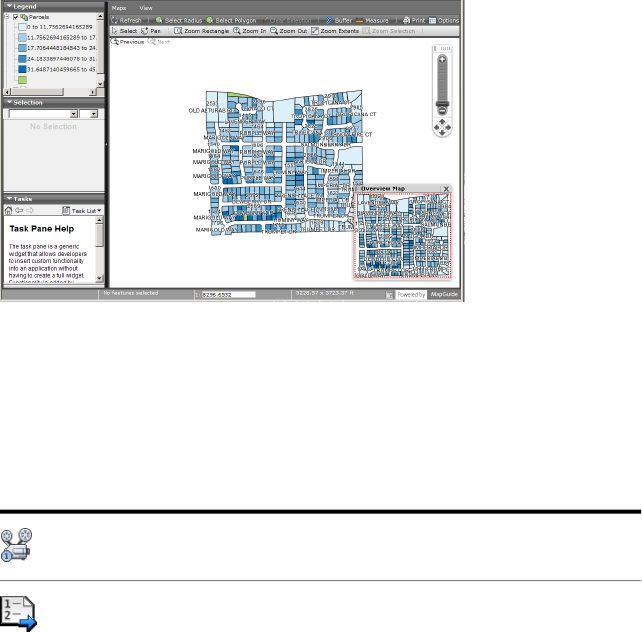Click the zoom slider handle
The image size is (642, 632).
click(442, 104)
